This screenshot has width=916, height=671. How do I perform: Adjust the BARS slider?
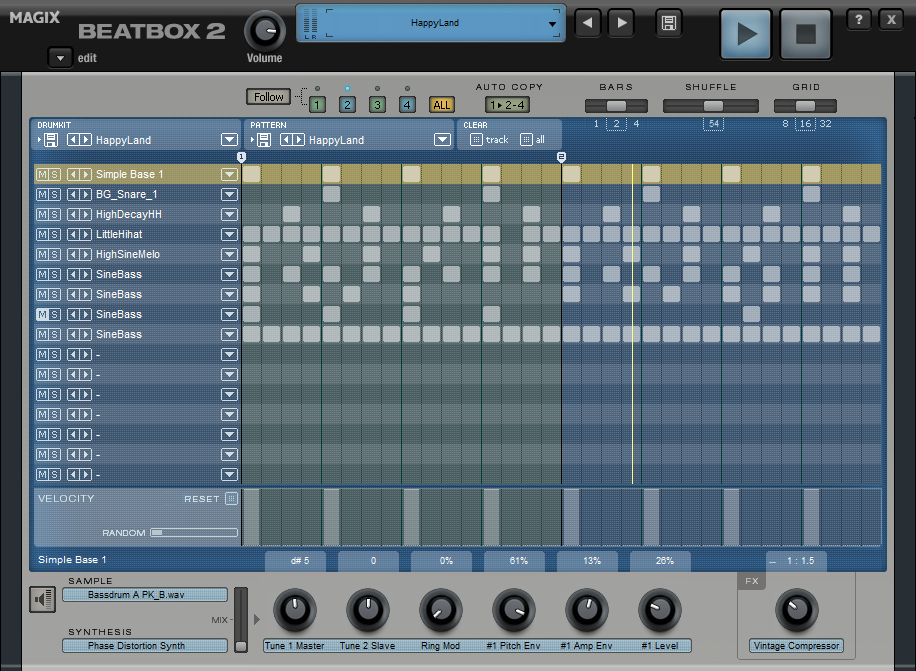coord(616,106)
